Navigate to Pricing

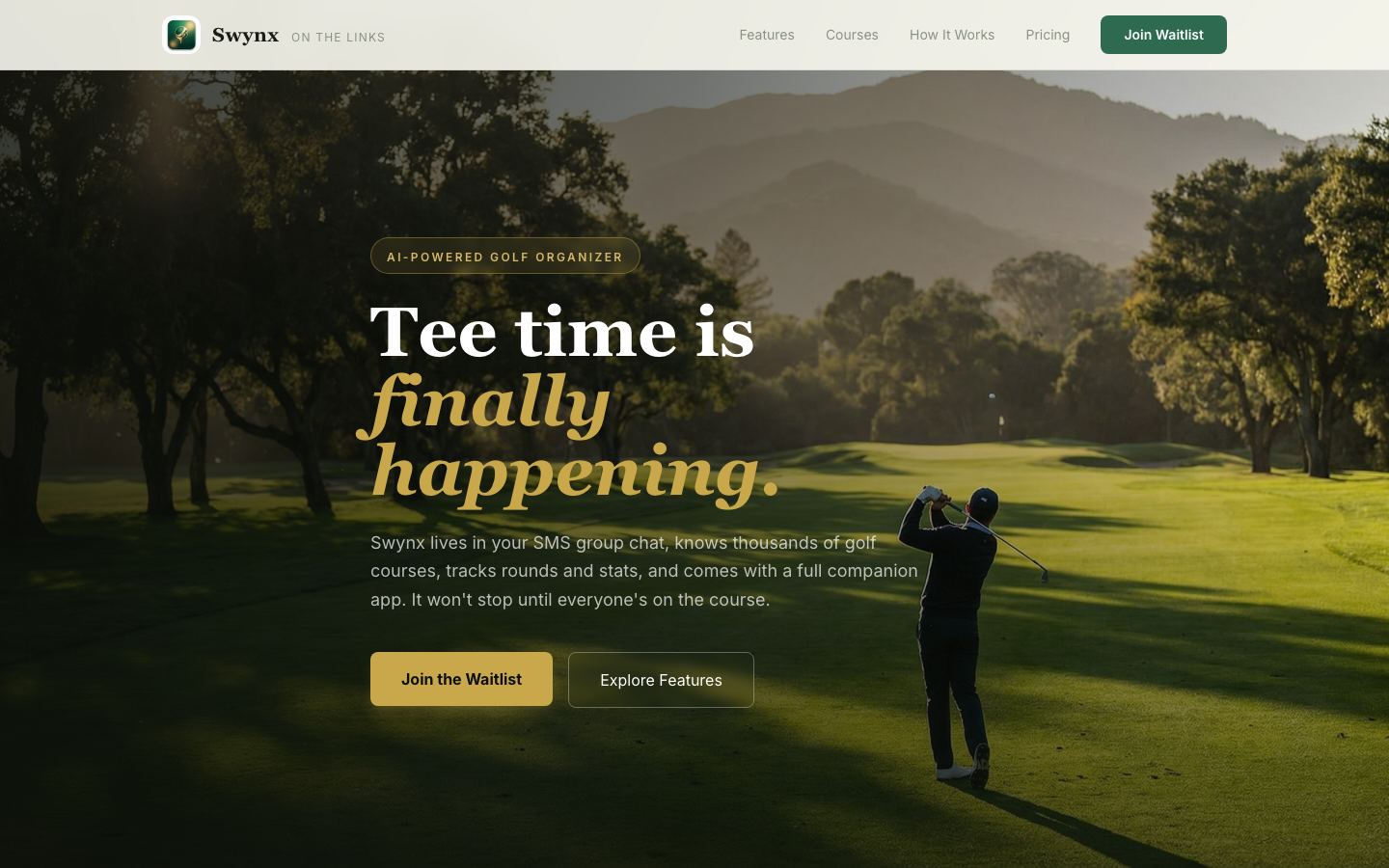click(x=1048, y=35)
